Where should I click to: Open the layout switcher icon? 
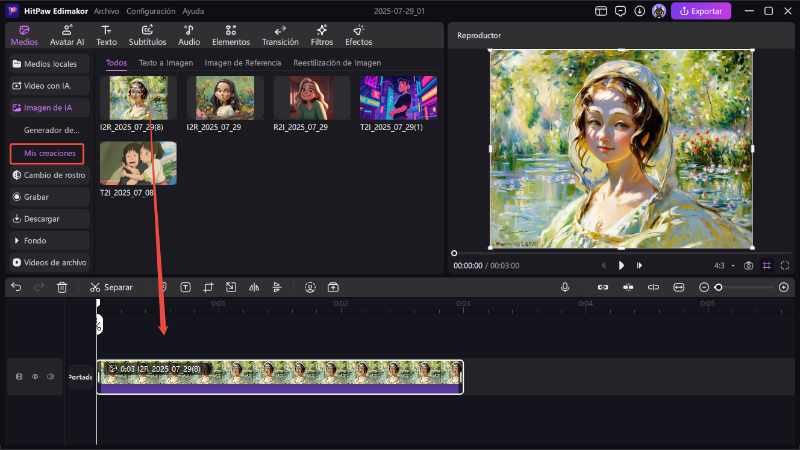(601, 11)
